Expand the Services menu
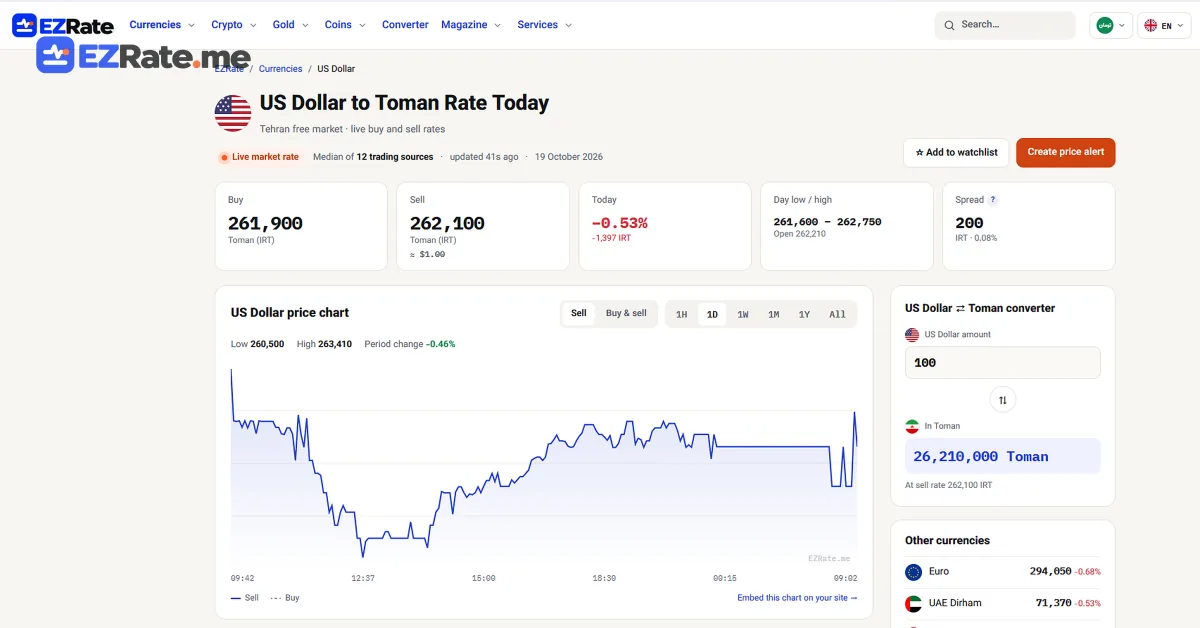 point(545,25)
